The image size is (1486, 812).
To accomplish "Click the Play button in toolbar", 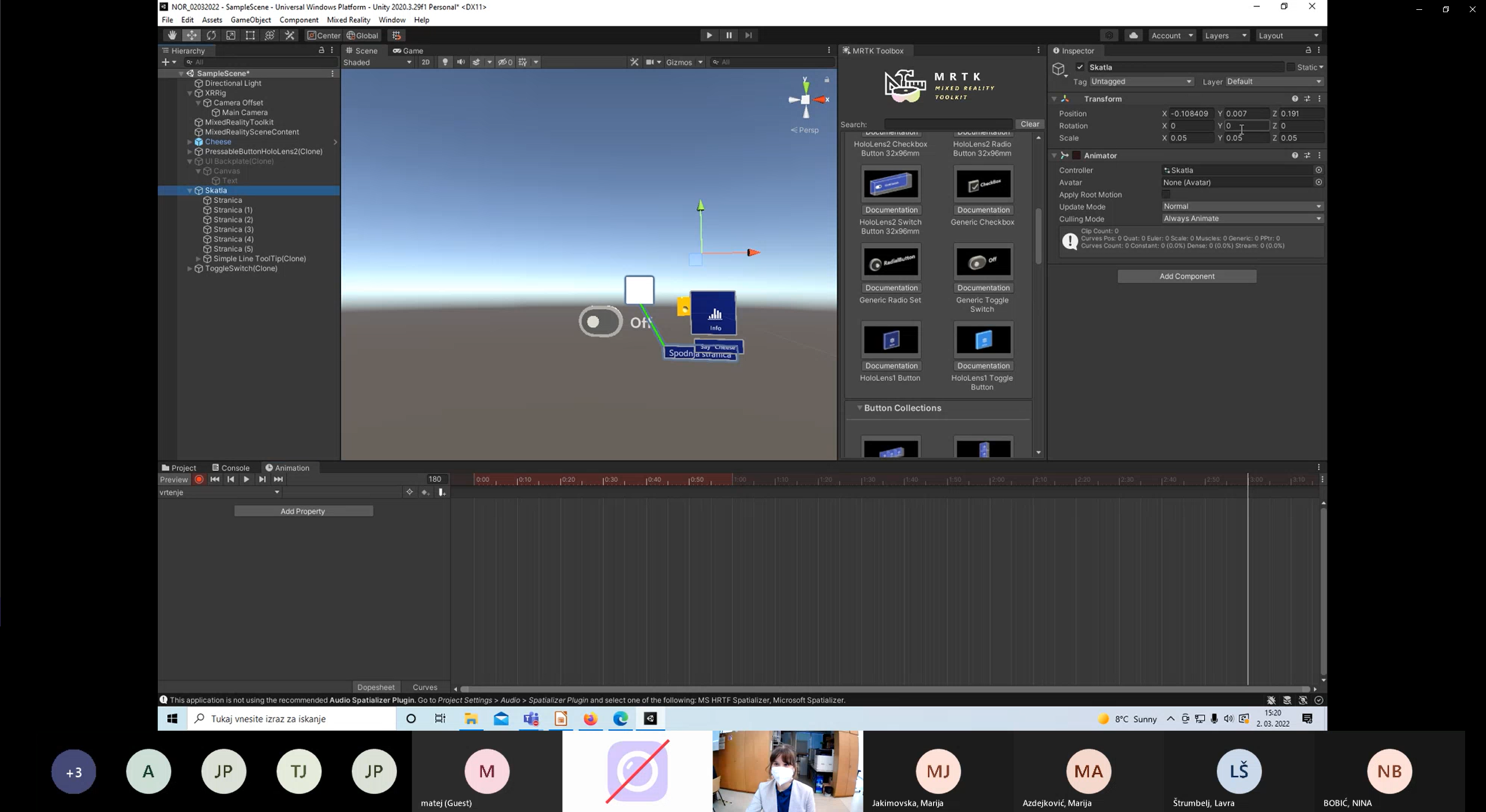I will [x=709, y=35].
